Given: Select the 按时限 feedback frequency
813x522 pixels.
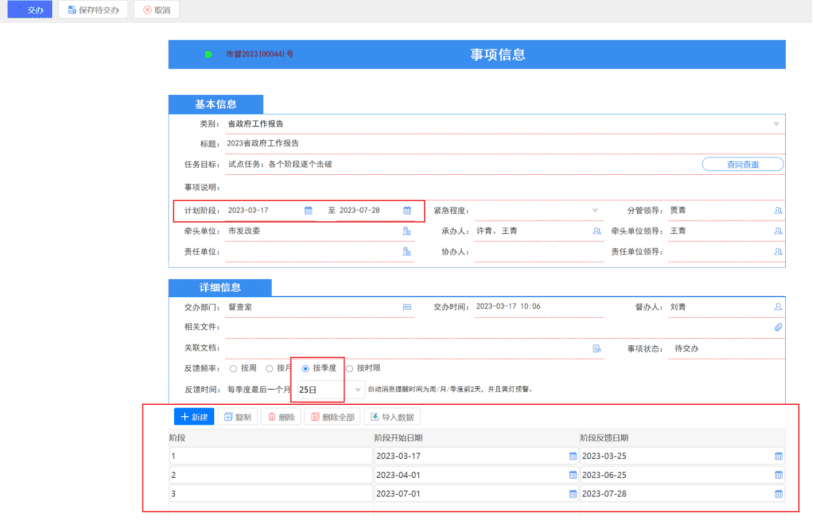Looking at the screenshot, I should (x=349, y=369).
